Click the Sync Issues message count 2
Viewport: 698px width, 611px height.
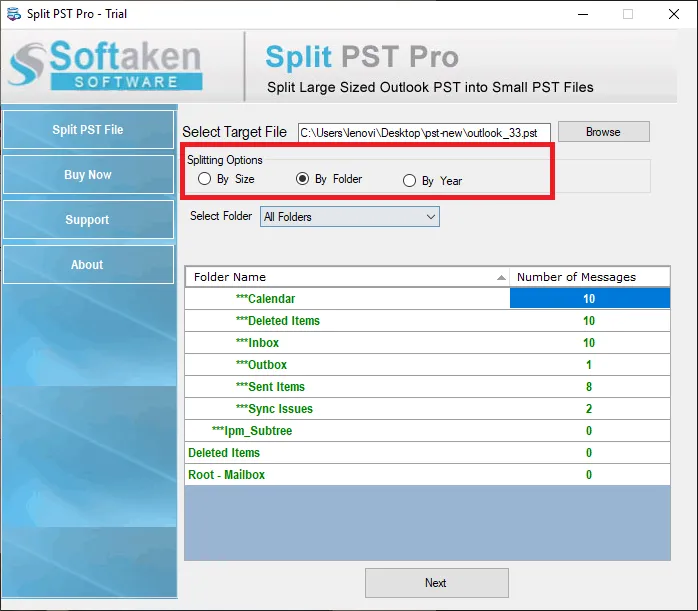(x=589, y=409)
